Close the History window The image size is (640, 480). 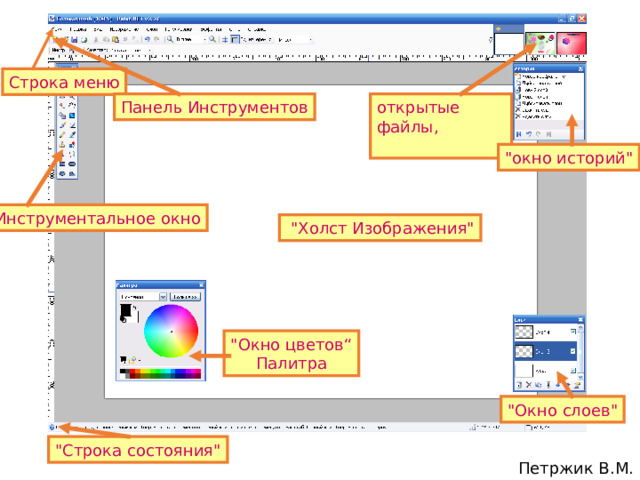[x=580, y=69]
